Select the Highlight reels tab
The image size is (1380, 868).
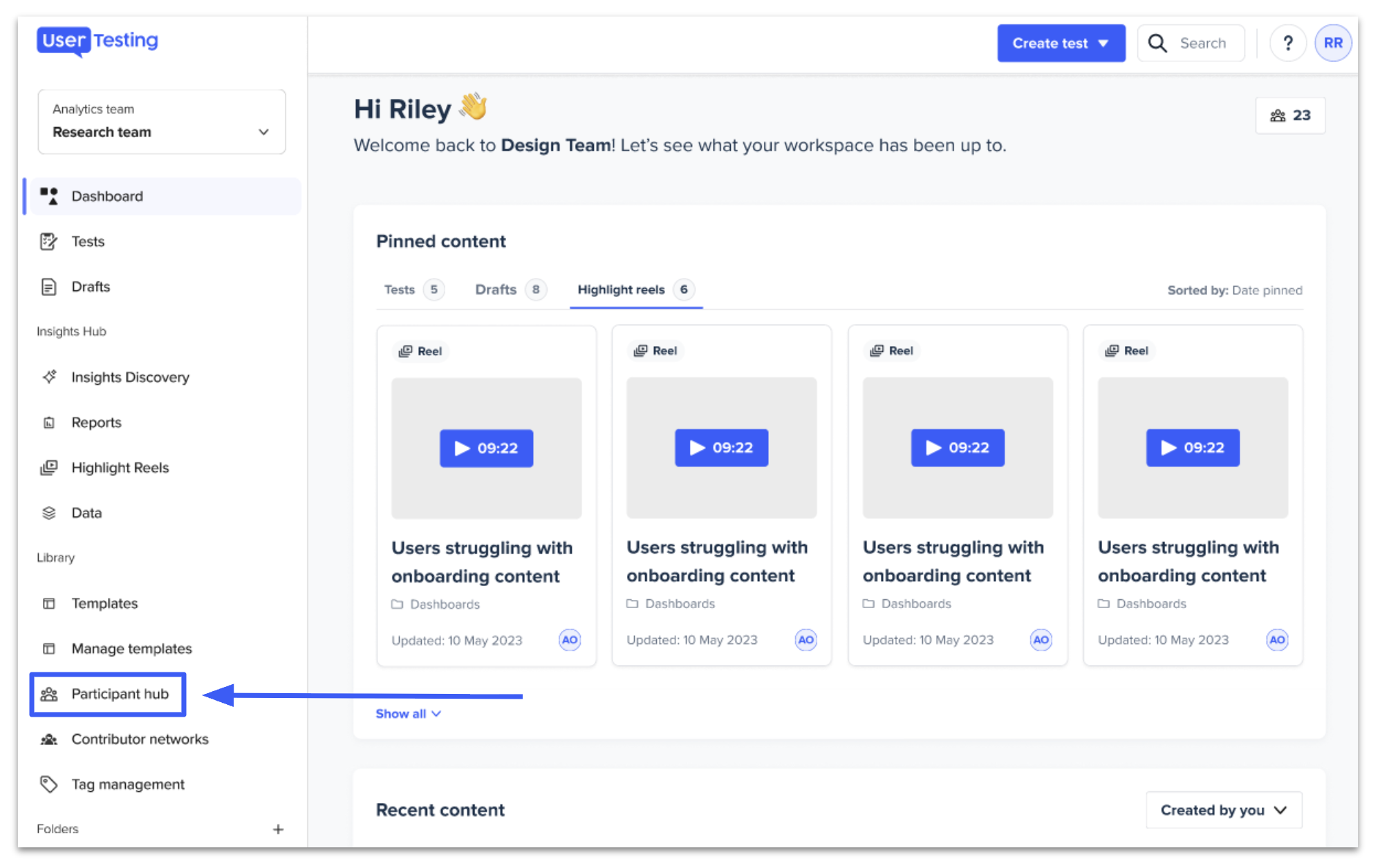636,290
